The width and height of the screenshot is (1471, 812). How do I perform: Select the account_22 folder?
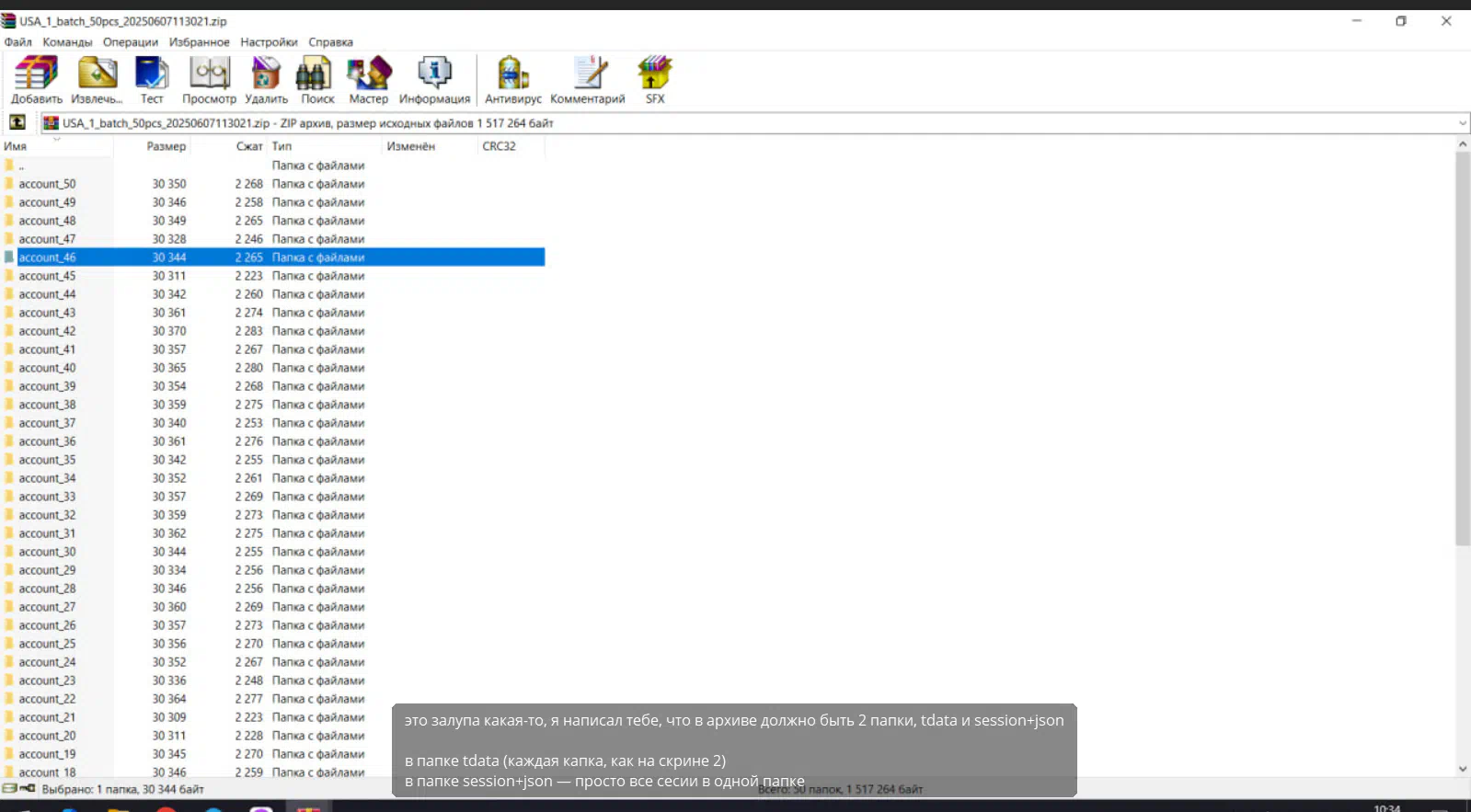[x=273, y=699]
